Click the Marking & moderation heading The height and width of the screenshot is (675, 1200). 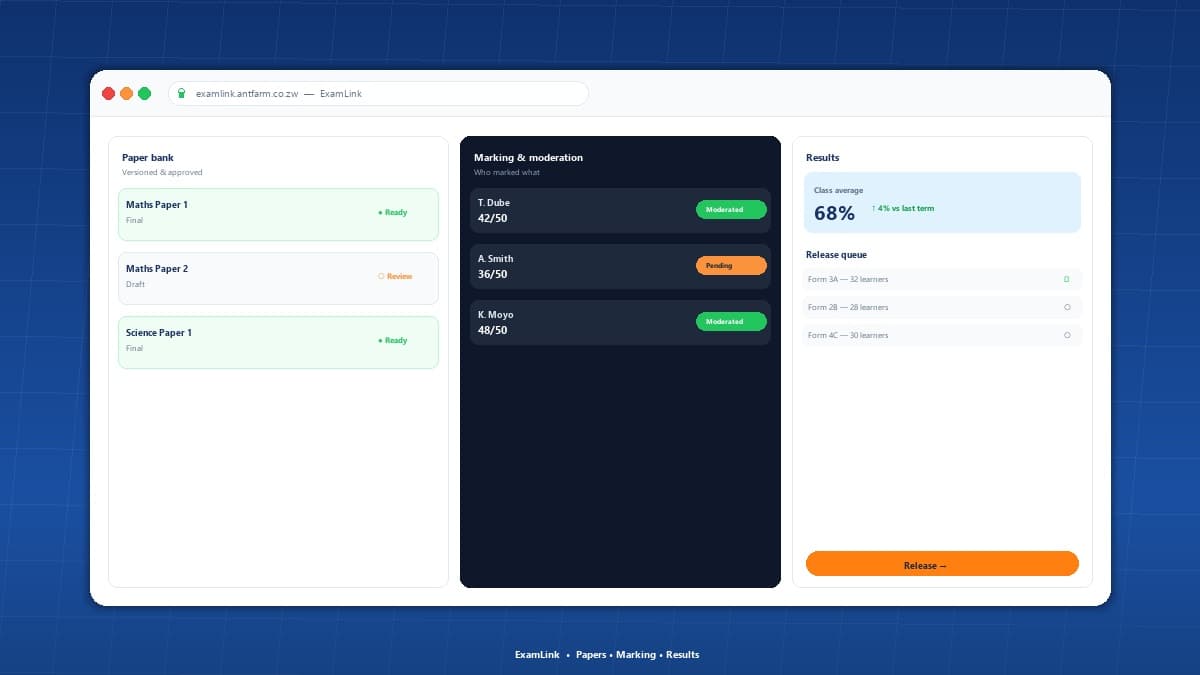pos(528,158)
